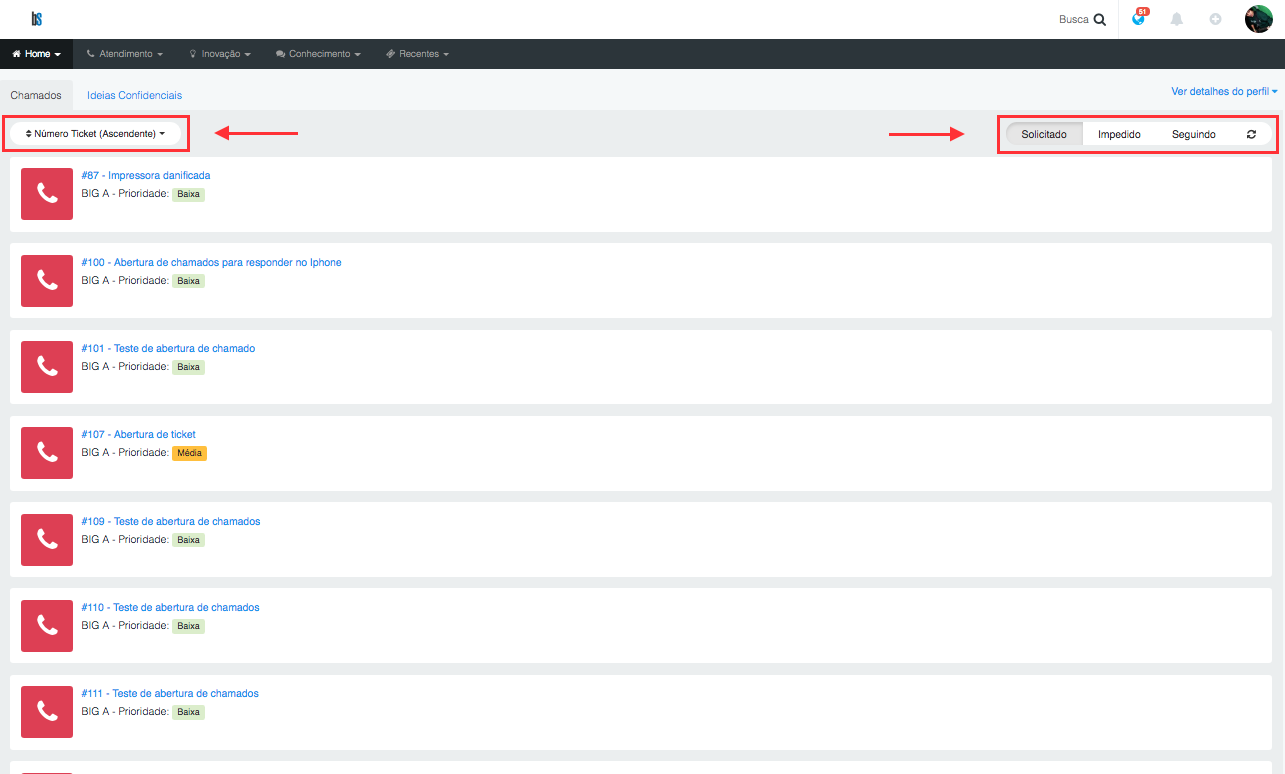Click phone icon of ticket #109
The width and height of the screenshot is (1285, 774).
[47, 539]
